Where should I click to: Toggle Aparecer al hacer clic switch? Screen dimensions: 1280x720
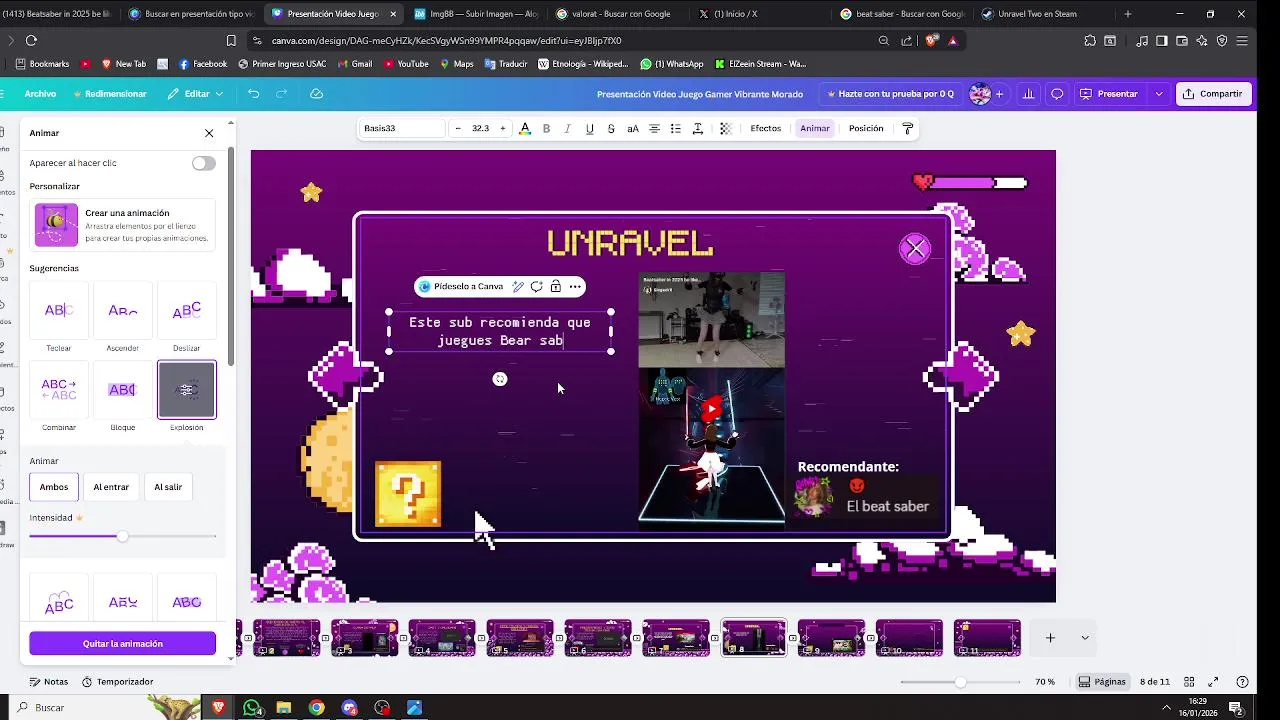(204, 163)
